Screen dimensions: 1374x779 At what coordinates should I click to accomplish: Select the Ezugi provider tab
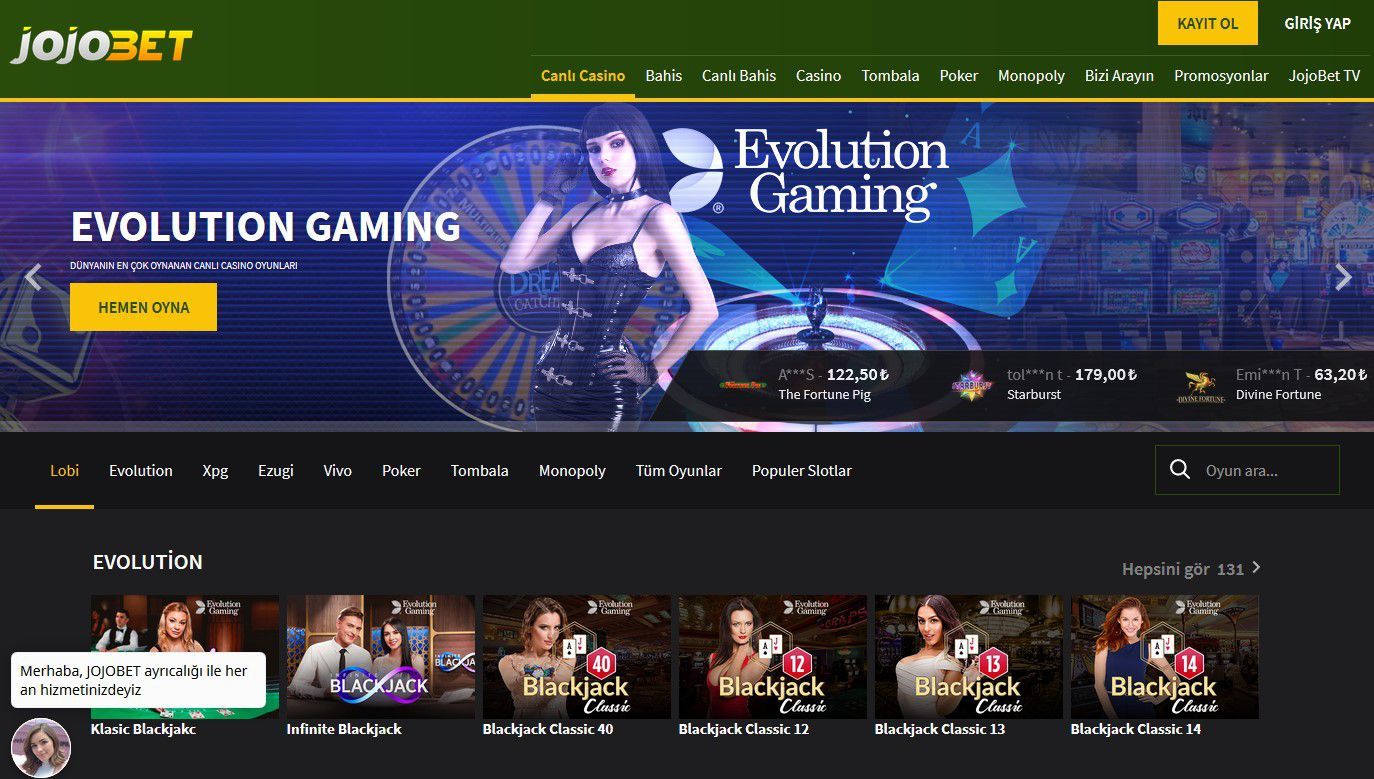pyautogui.click(x=276, y=471)
